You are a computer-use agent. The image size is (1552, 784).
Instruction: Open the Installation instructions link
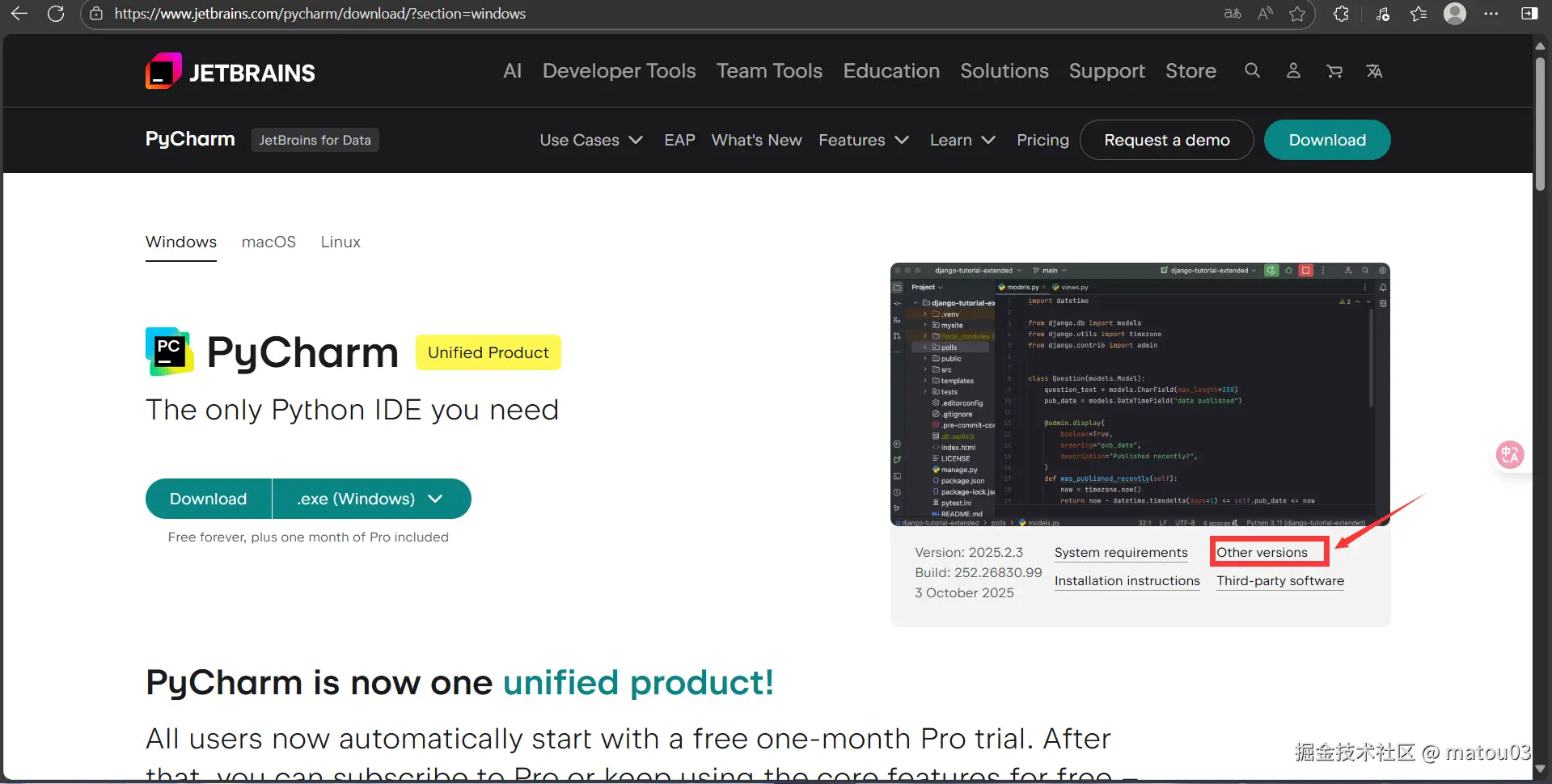[x=1127, y=581]
